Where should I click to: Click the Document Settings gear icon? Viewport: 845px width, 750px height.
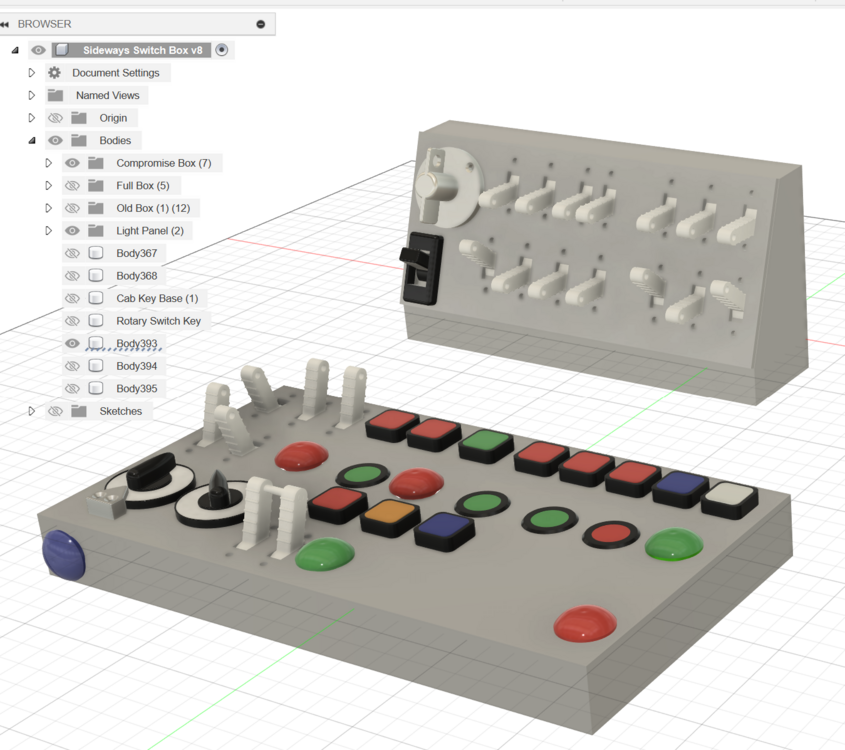tap(55, 73)
